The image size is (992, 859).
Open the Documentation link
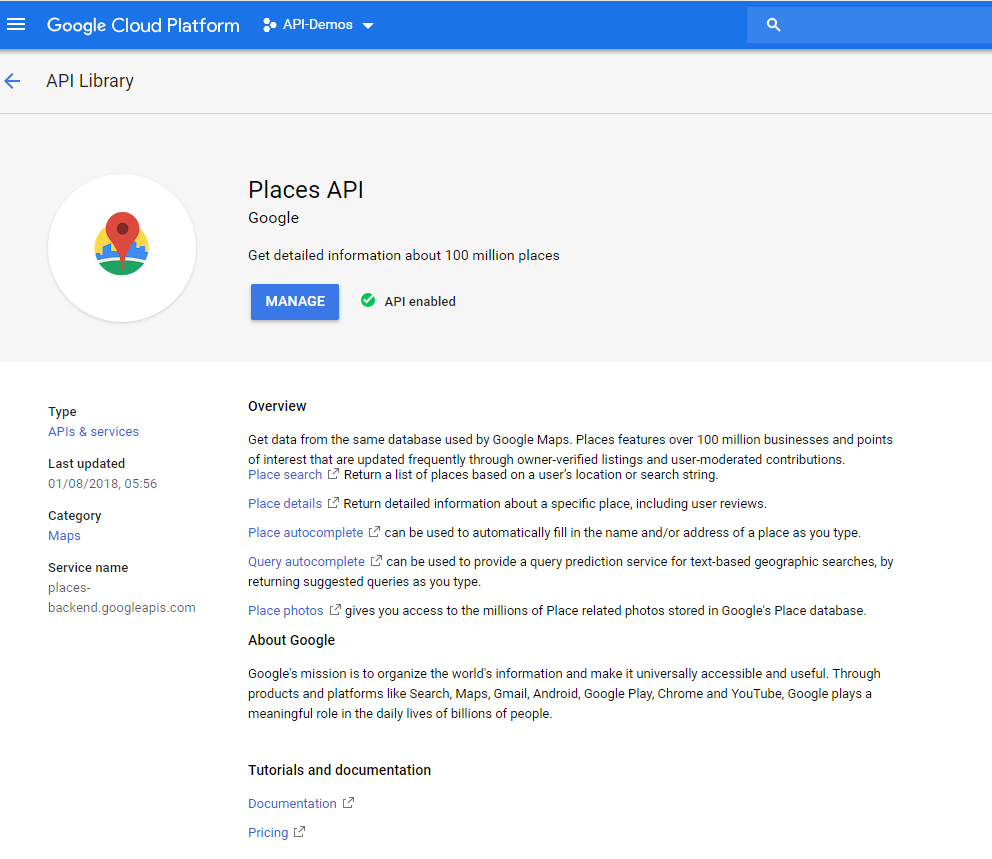point(292,803)
